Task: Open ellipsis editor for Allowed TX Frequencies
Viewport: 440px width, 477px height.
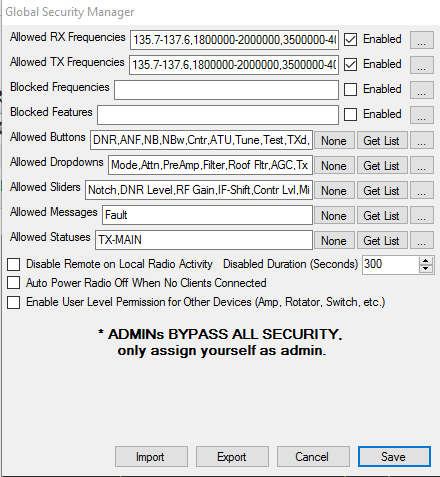Action: [x=422, y=65]
